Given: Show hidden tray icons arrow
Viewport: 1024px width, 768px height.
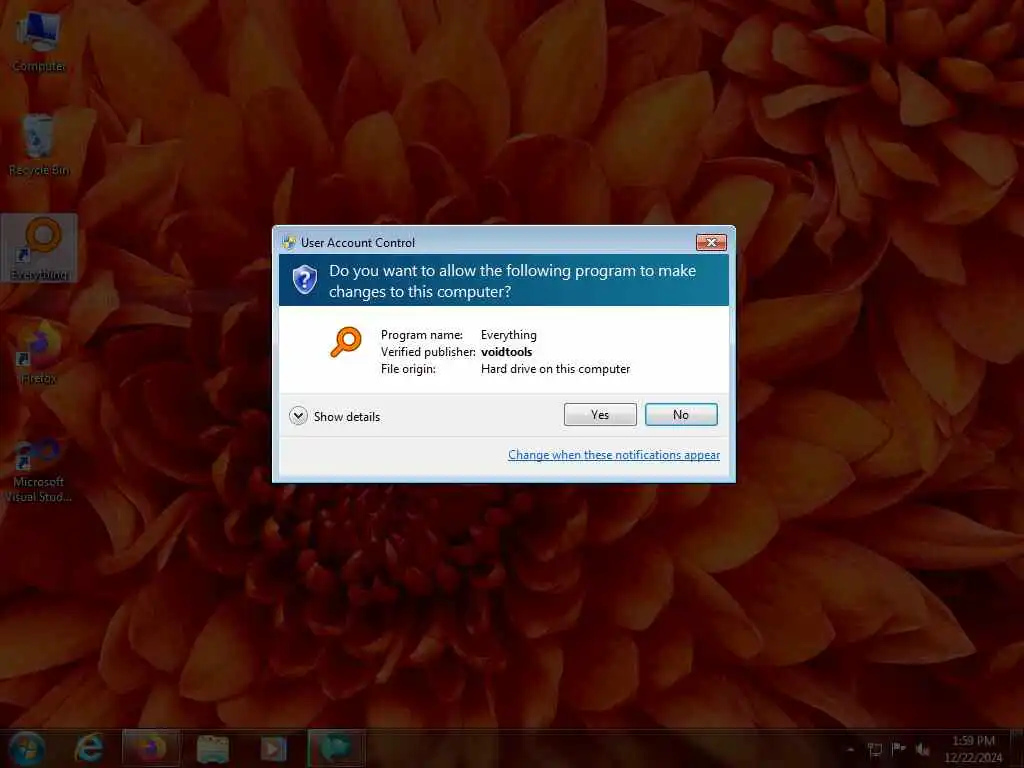Looking at the screenshot, I should coord(850,750).
